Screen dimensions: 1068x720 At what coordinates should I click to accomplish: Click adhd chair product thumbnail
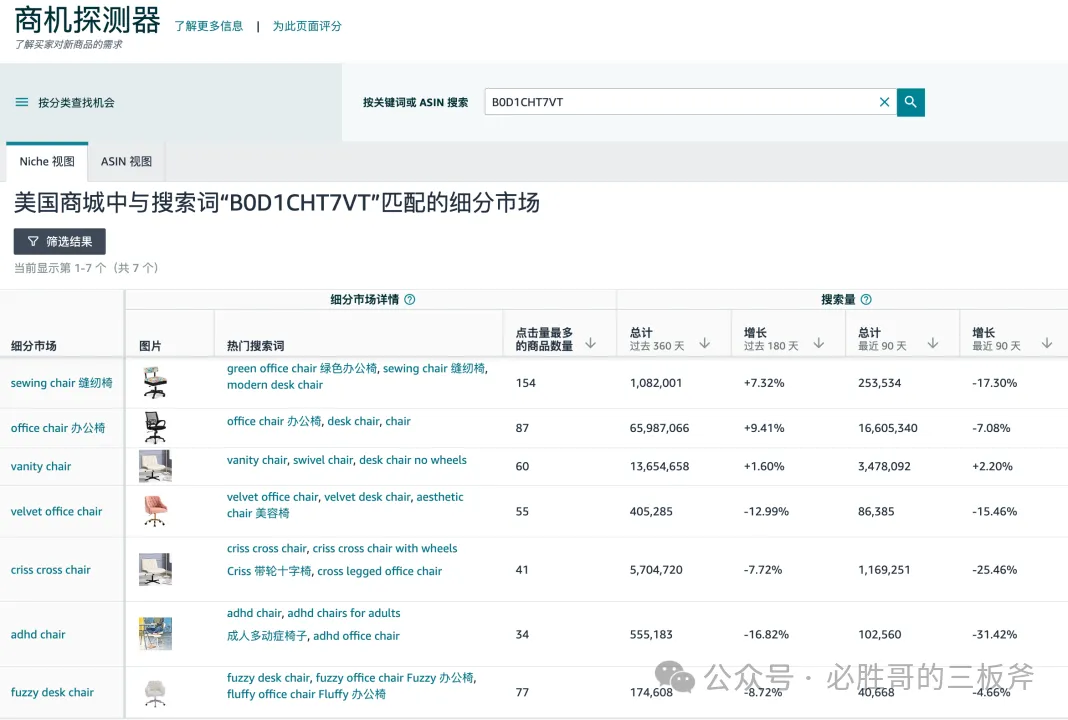[155, 634]
